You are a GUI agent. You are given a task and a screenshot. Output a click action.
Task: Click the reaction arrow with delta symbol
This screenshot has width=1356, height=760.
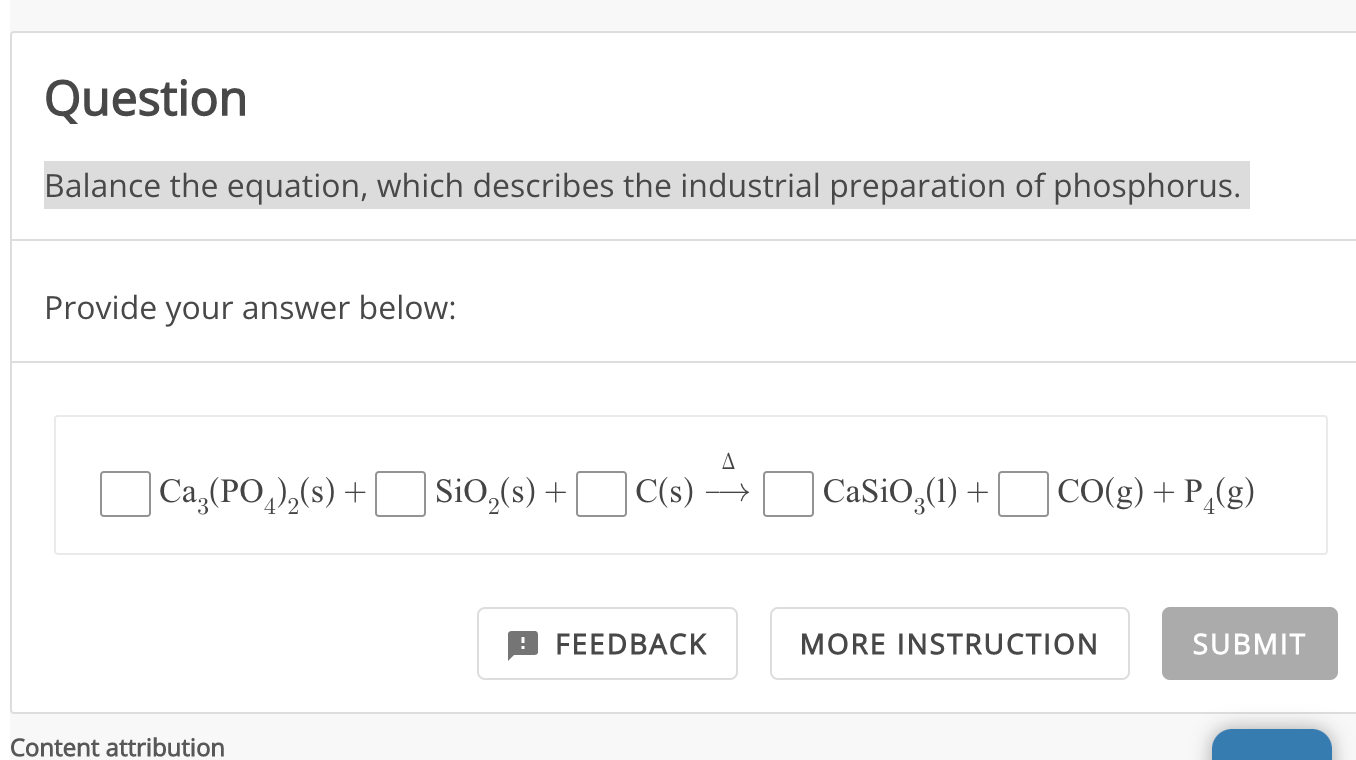[x=727, y=484]
